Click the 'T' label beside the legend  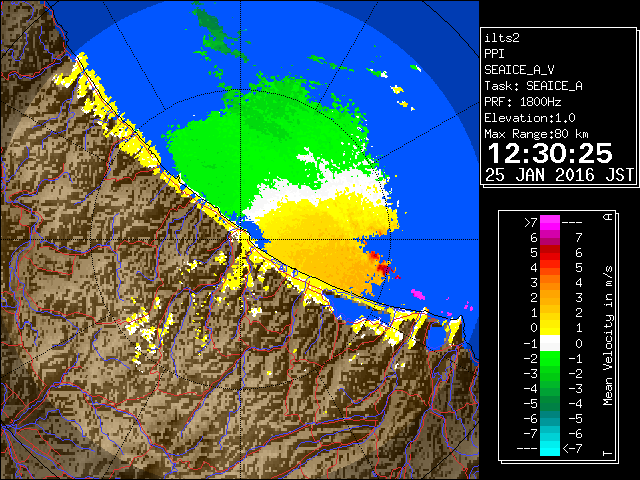click(x=608, y=453)
